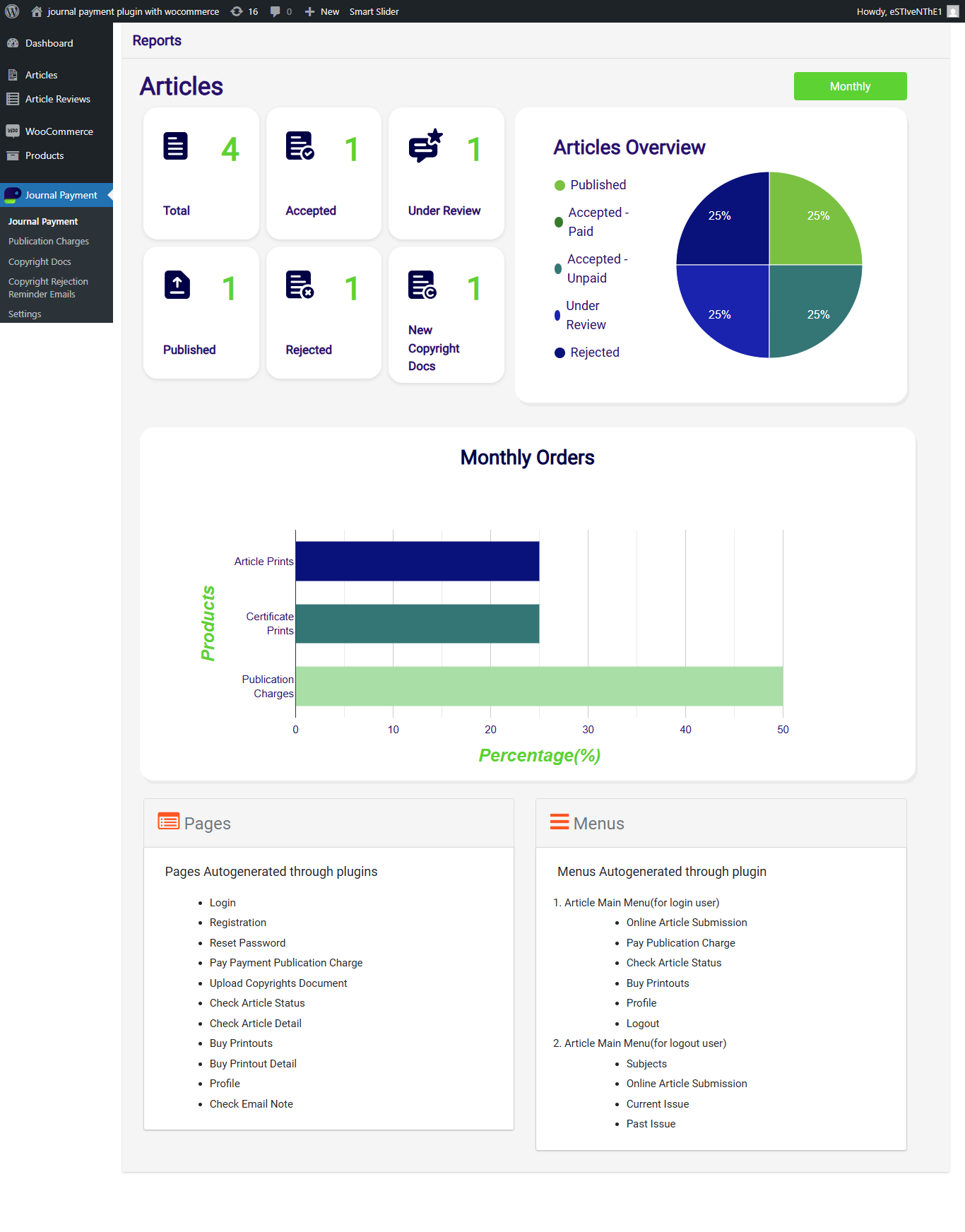Screen dimensions: 965x1232
Task: Click the Publication Charges bar in chart
Action: [x=539, y=686]
